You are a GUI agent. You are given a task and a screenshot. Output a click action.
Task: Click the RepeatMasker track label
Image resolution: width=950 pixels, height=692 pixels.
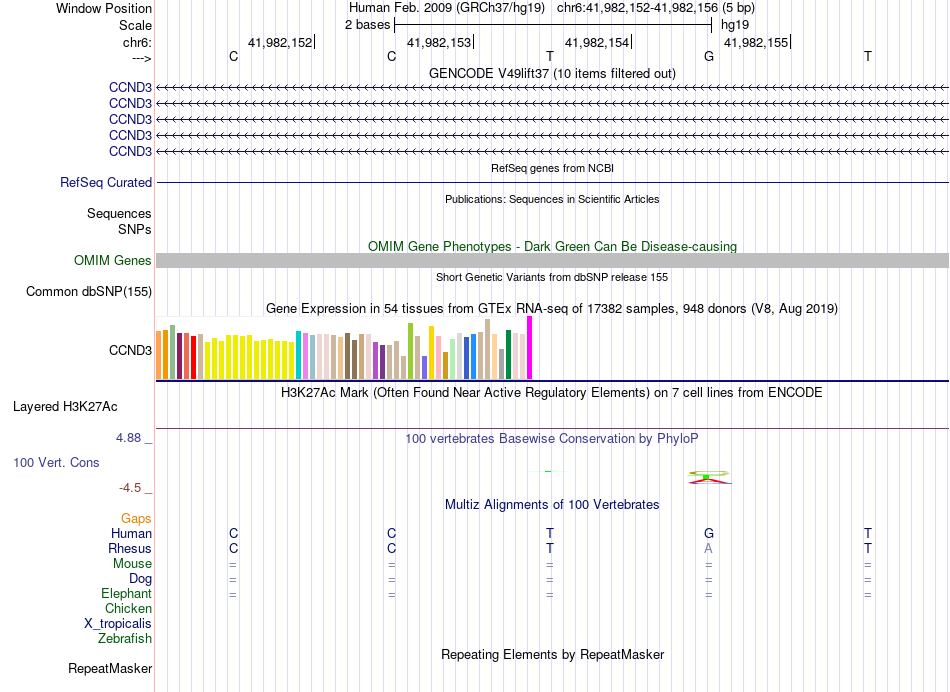click(110, 668)
